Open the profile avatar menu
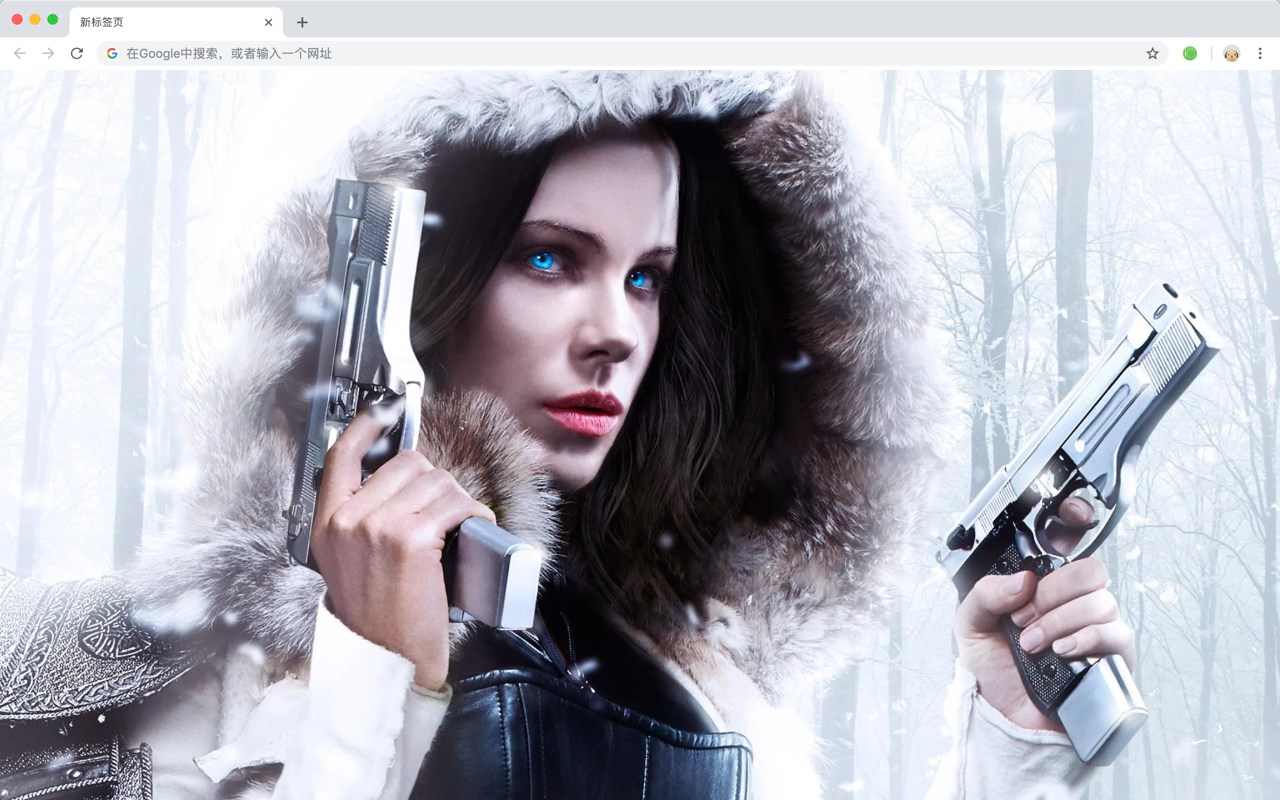This screenshot has height=800, width=1280. (x=1231, y=53)
